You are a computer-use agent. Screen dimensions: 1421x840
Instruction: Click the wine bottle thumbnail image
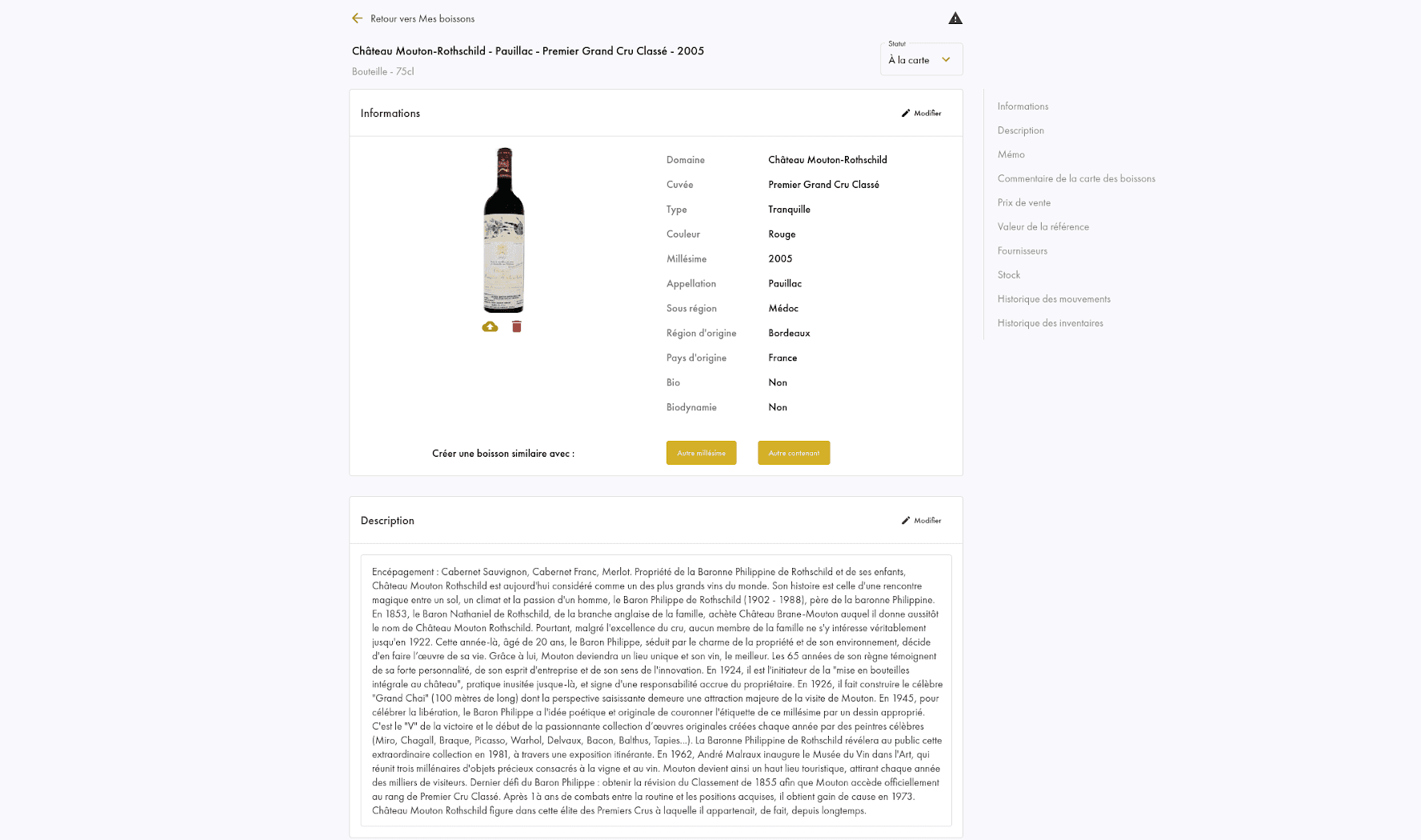coord(504,230)
